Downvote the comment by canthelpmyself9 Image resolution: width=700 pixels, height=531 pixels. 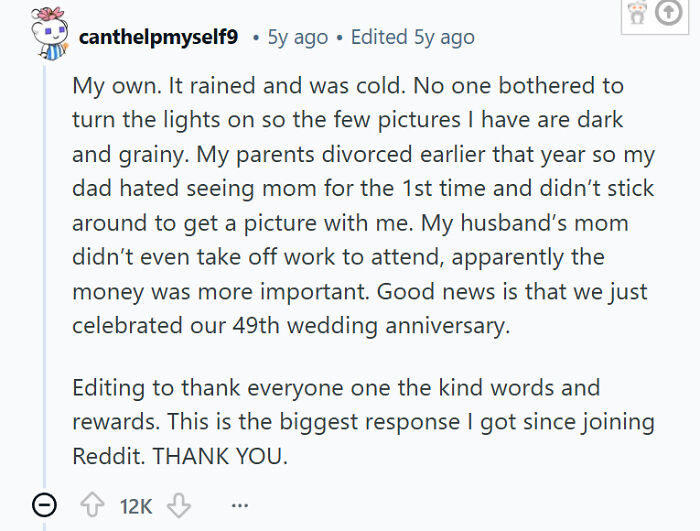tap(178, 506)
